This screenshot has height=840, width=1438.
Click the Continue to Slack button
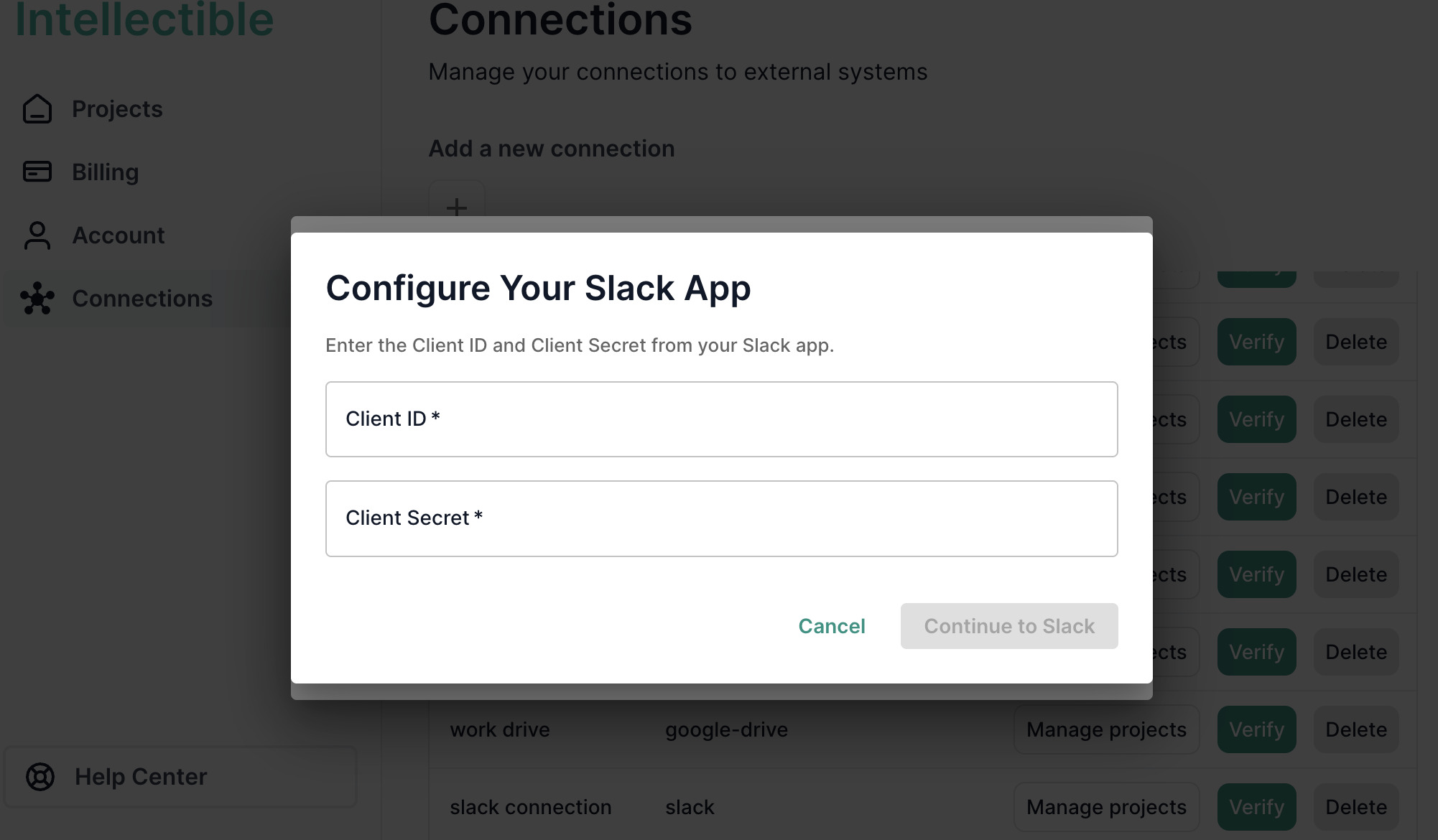point(1008,626)
